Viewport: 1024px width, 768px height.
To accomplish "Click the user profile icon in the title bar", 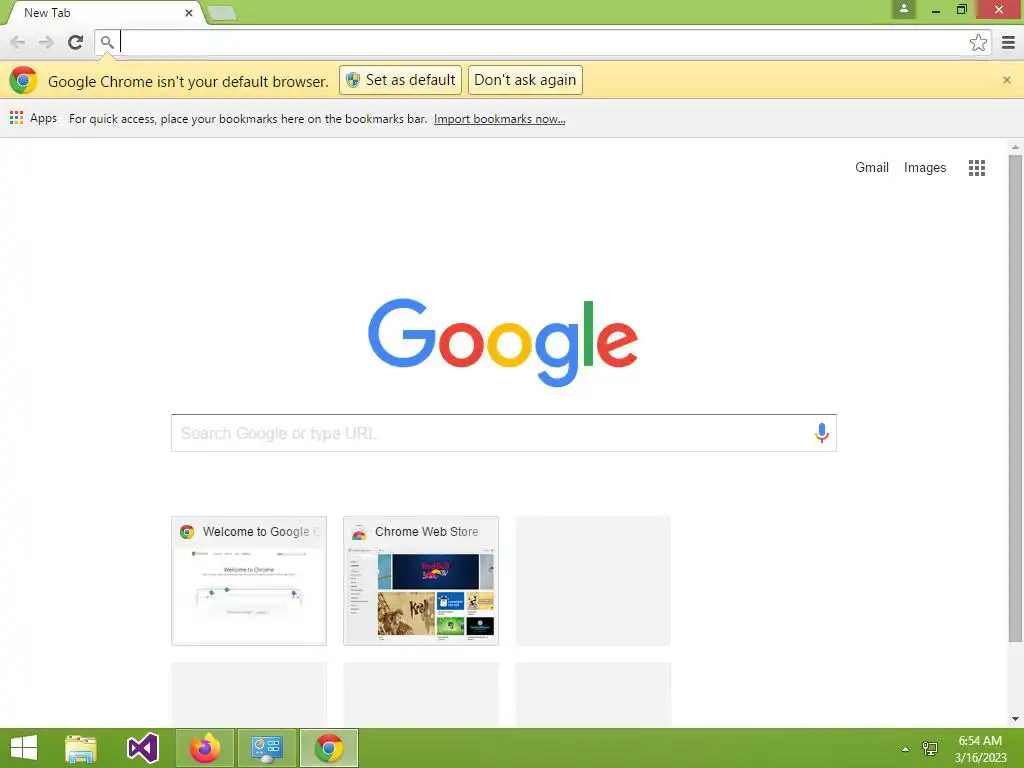I will (x=904, y=9).
